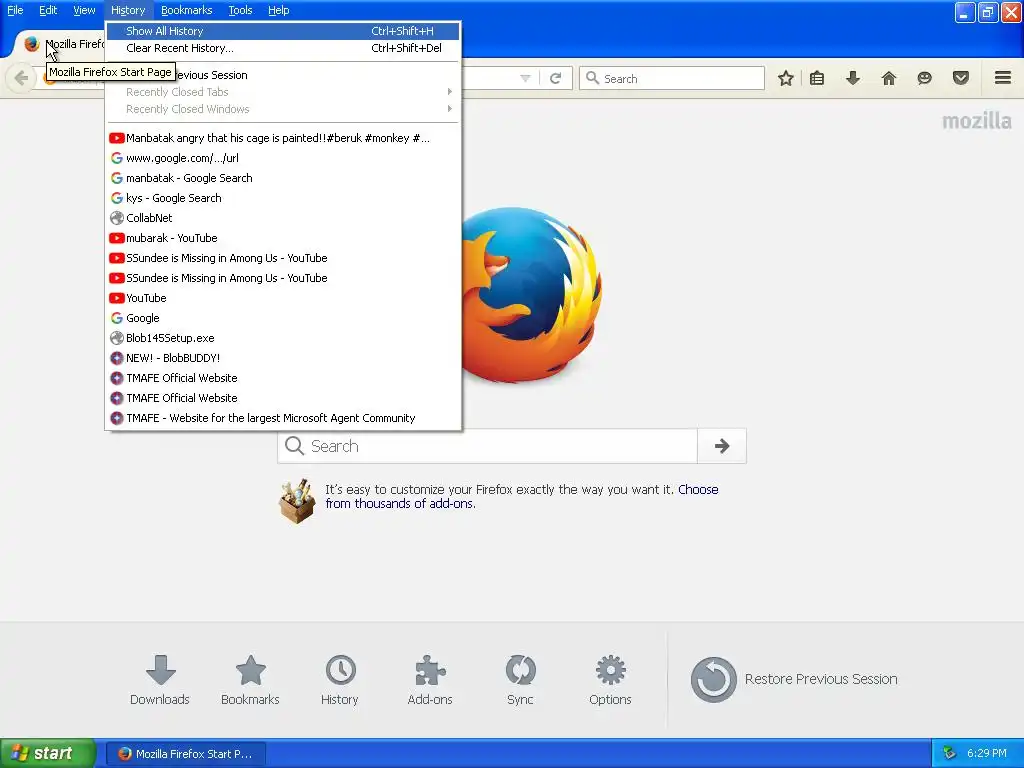Open the downloads arrow in toolbar
This screenshot has width=1024, height=768.
[853, 78]
